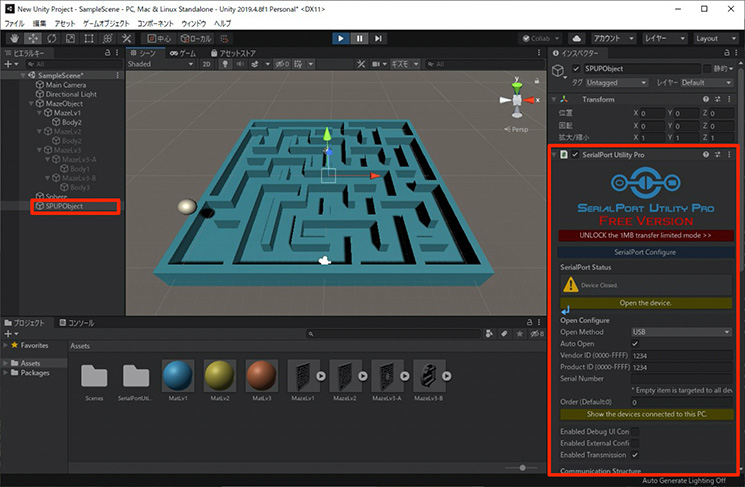The image size is (745, 487).
Task: Open the アカウント (Account) dropdown
Action: (613, 38)
